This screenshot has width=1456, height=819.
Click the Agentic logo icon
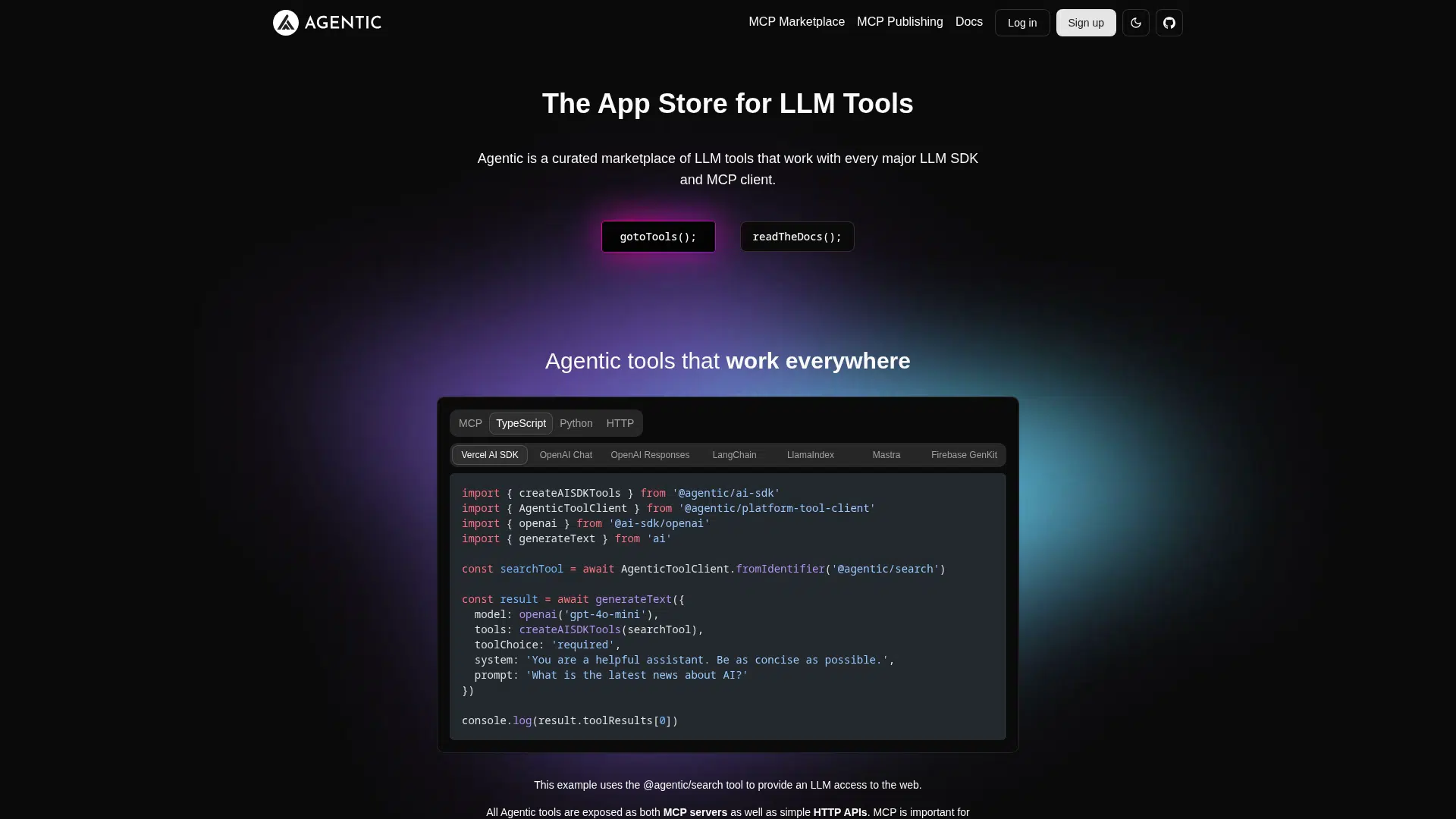point(286,23)
